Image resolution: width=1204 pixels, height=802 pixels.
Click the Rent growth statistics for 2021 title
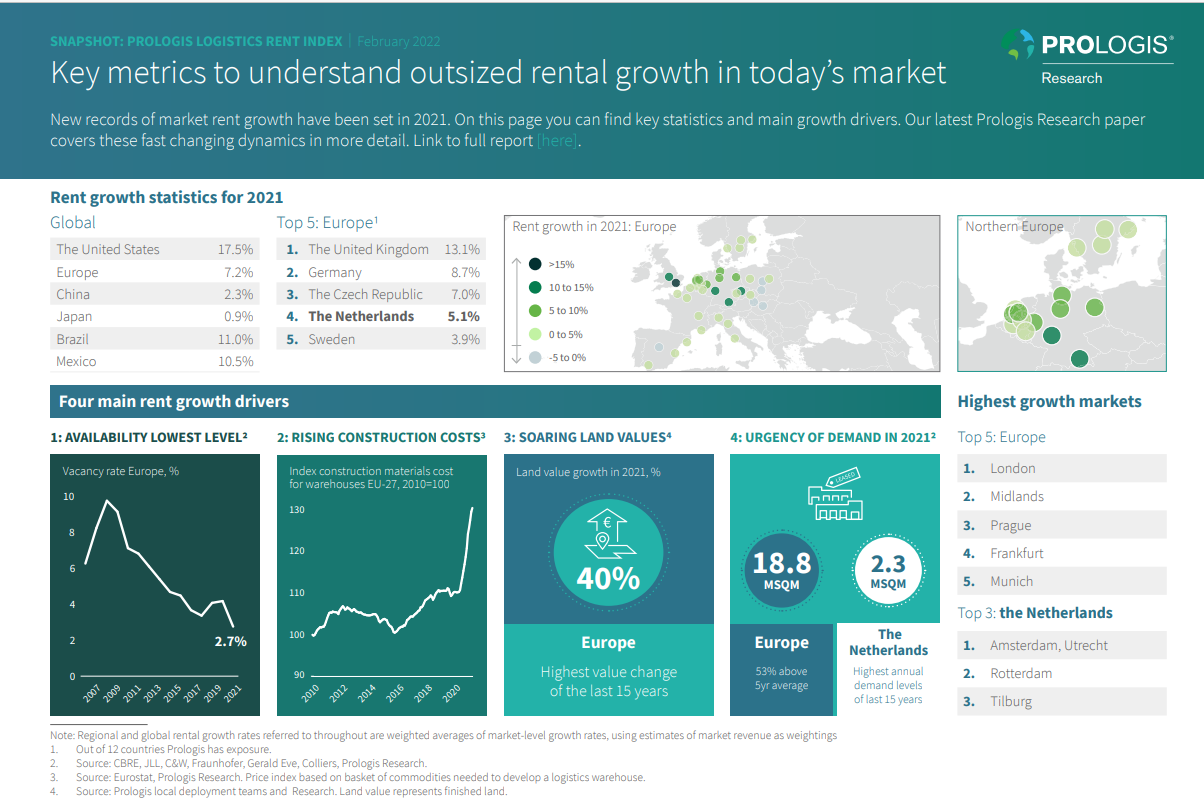pos(166,197)
